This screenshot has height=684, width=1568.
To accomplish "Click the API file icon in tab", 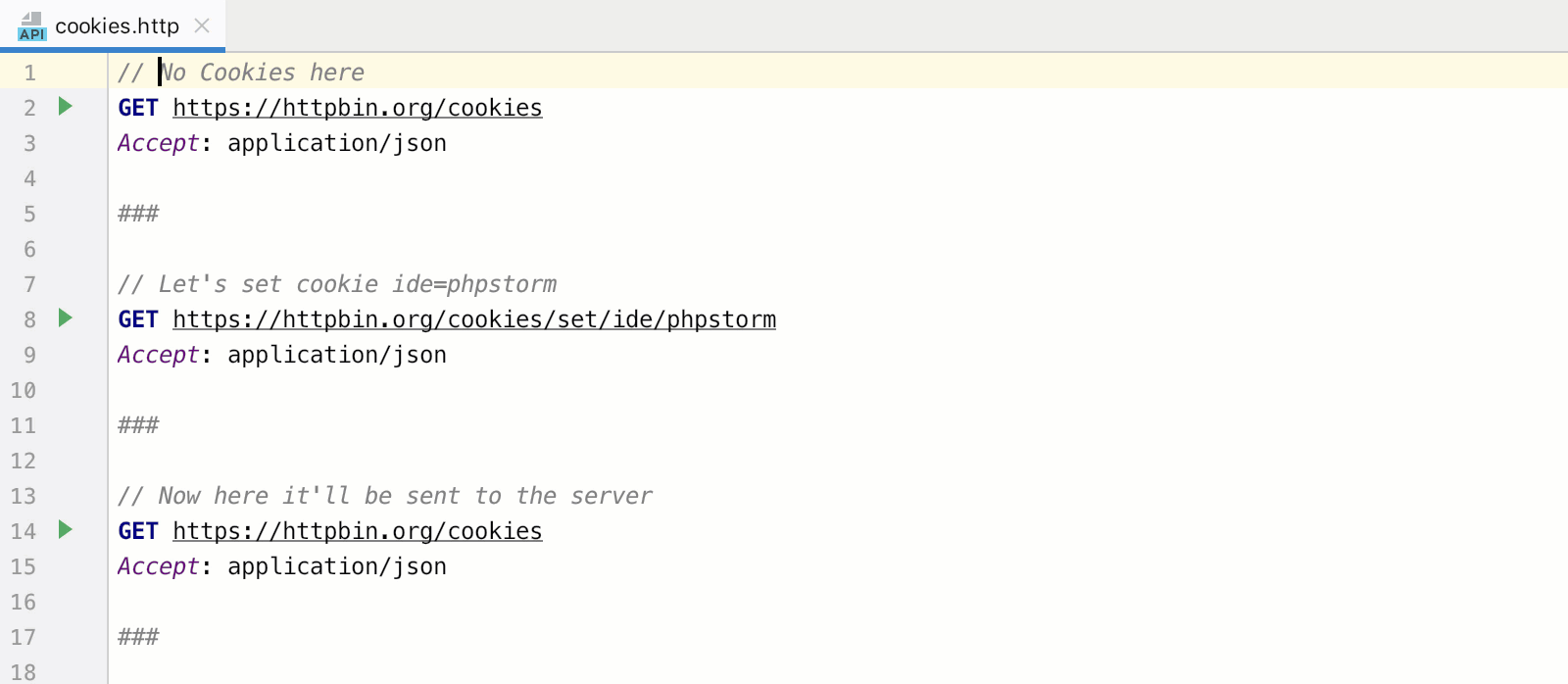I will tap(31, 26).
